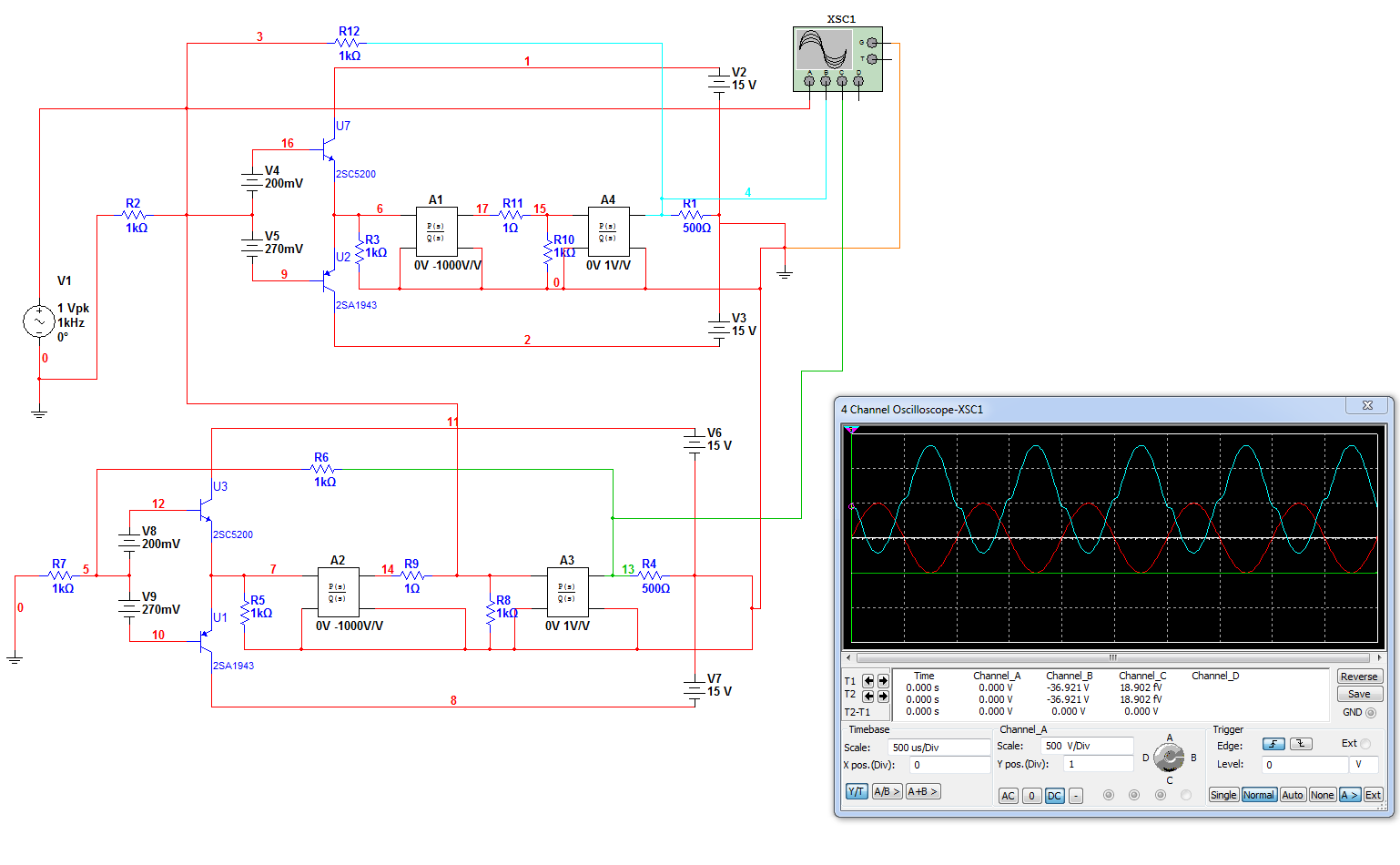Image resolution: width=1400 pixels, height=865 pixels.
Task: Select the V3 15 V battery
Action: pyautogui.click(x=719, y=330)
